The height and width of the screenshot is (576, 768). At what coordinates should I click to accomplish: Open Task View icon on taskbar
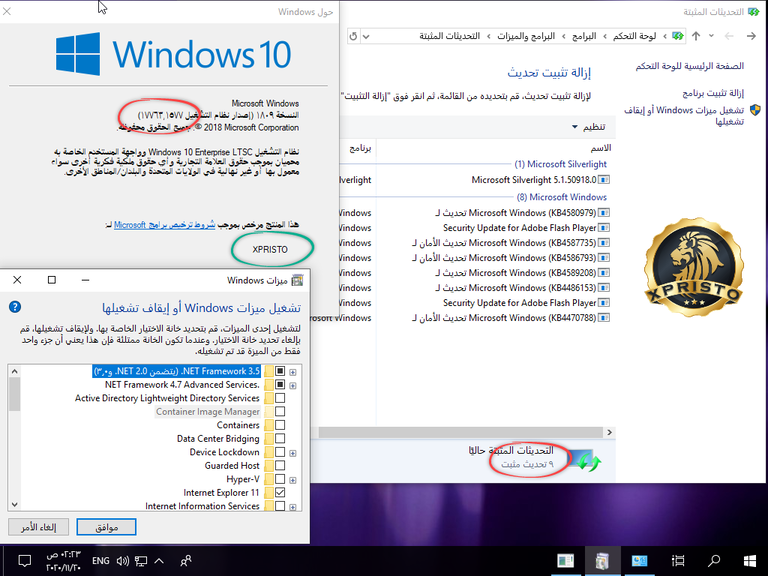click(x=678, y=561)
